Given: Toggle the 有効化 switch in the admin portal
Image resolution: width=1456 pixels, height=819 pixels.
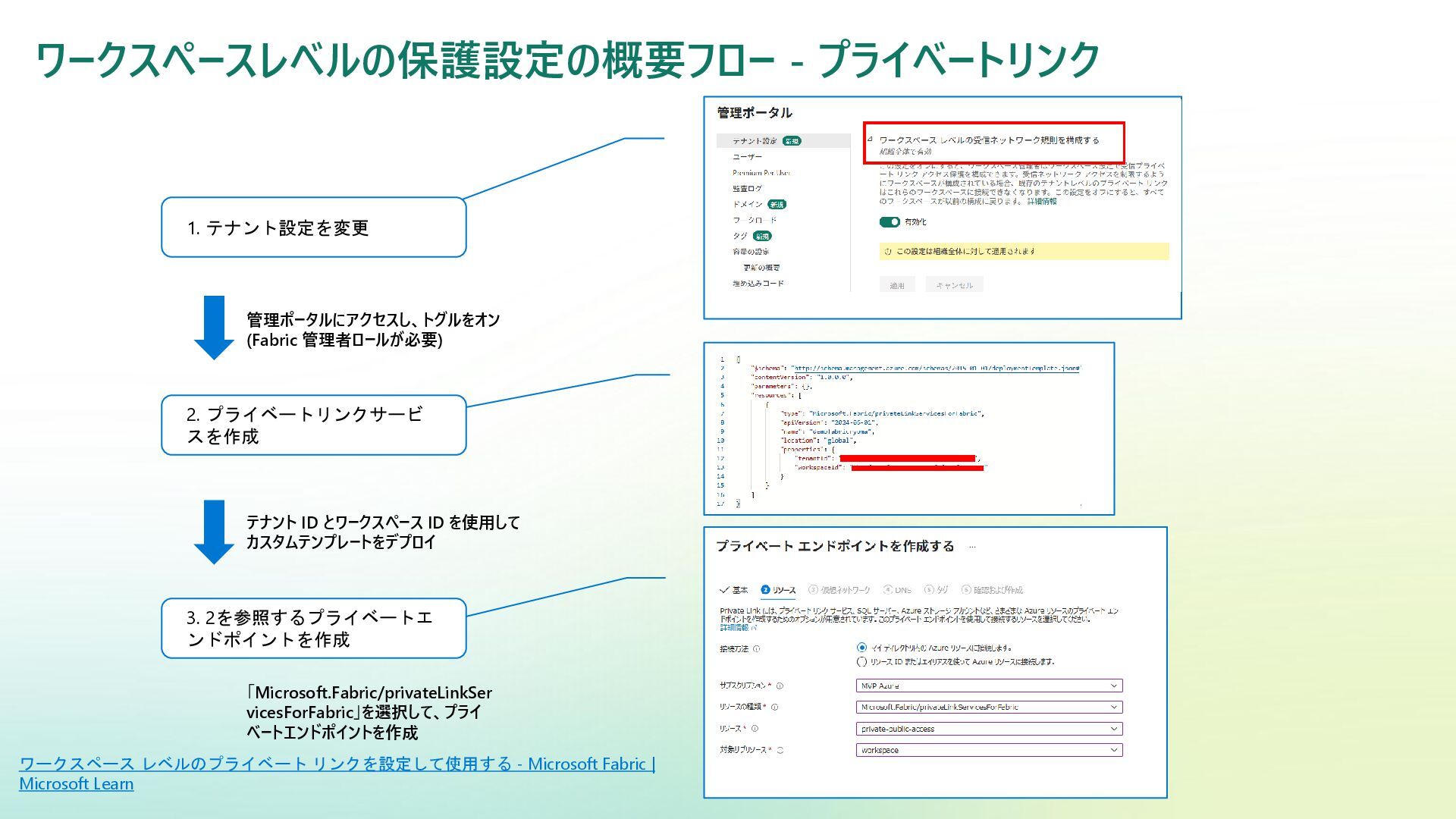Looking at the screenshot, I should 890,222.
